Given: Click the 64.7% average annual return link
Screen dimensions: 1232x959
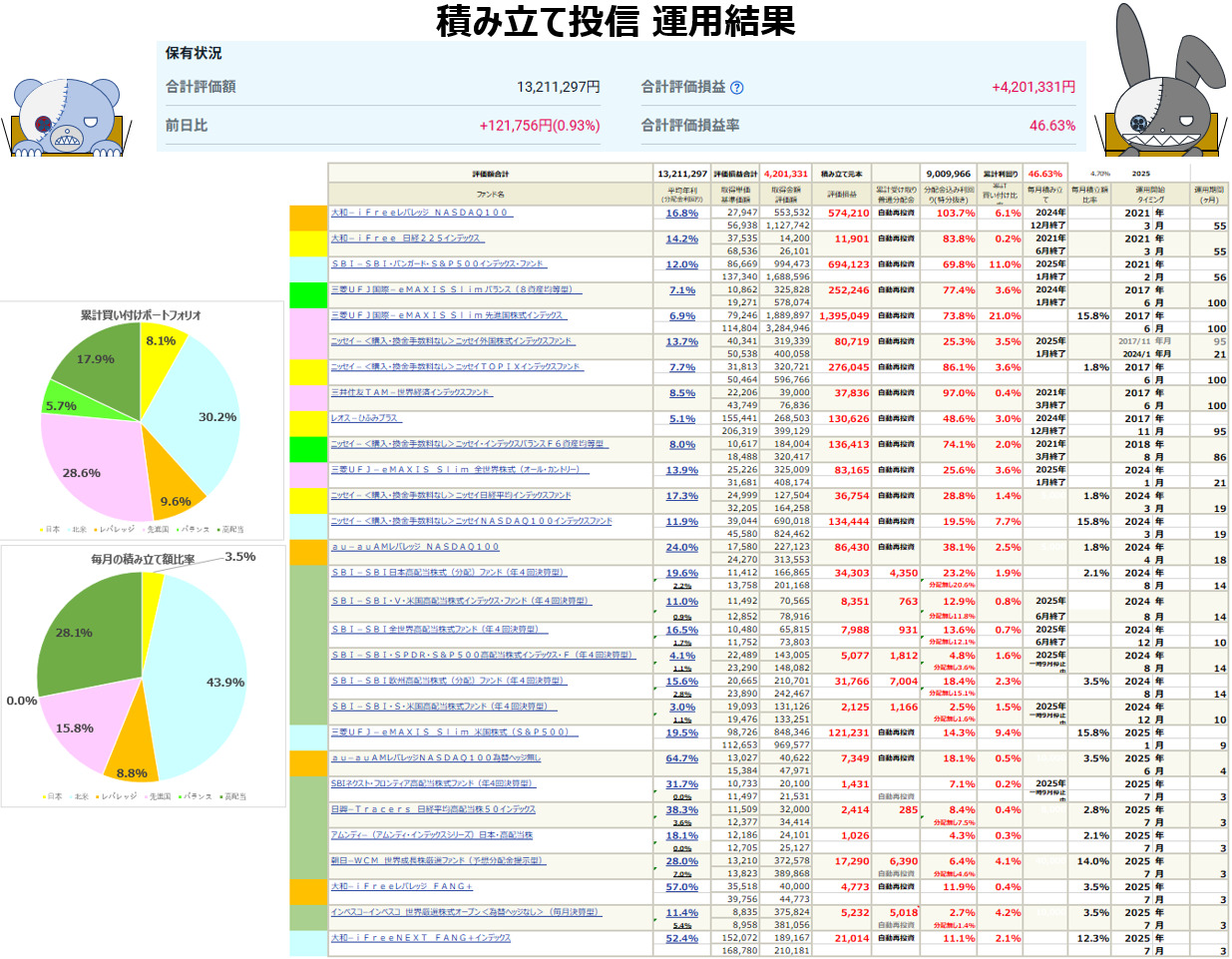Looking at the screenshot, I should (681, 759).
